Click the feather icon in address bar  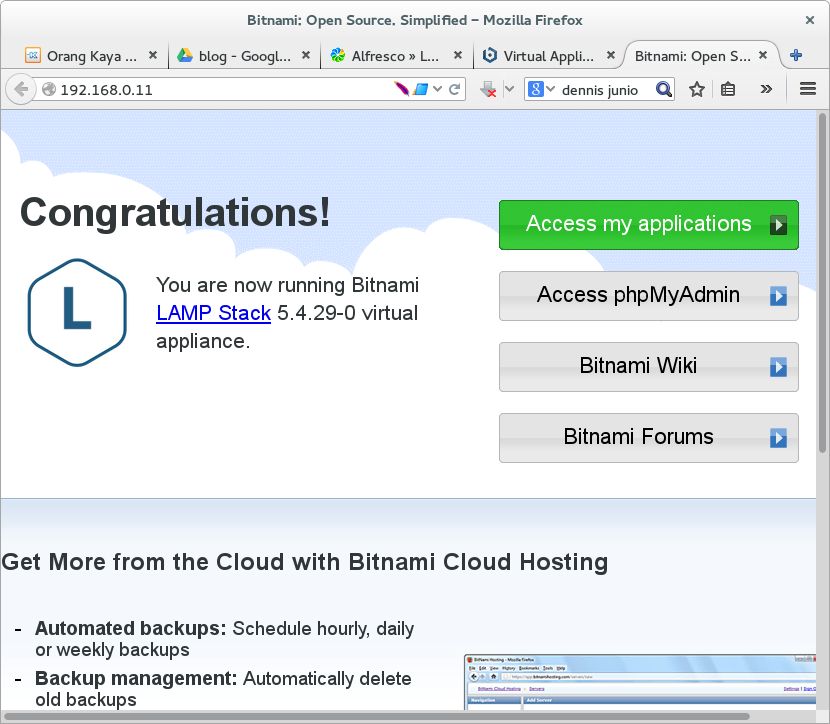[402, 89]
